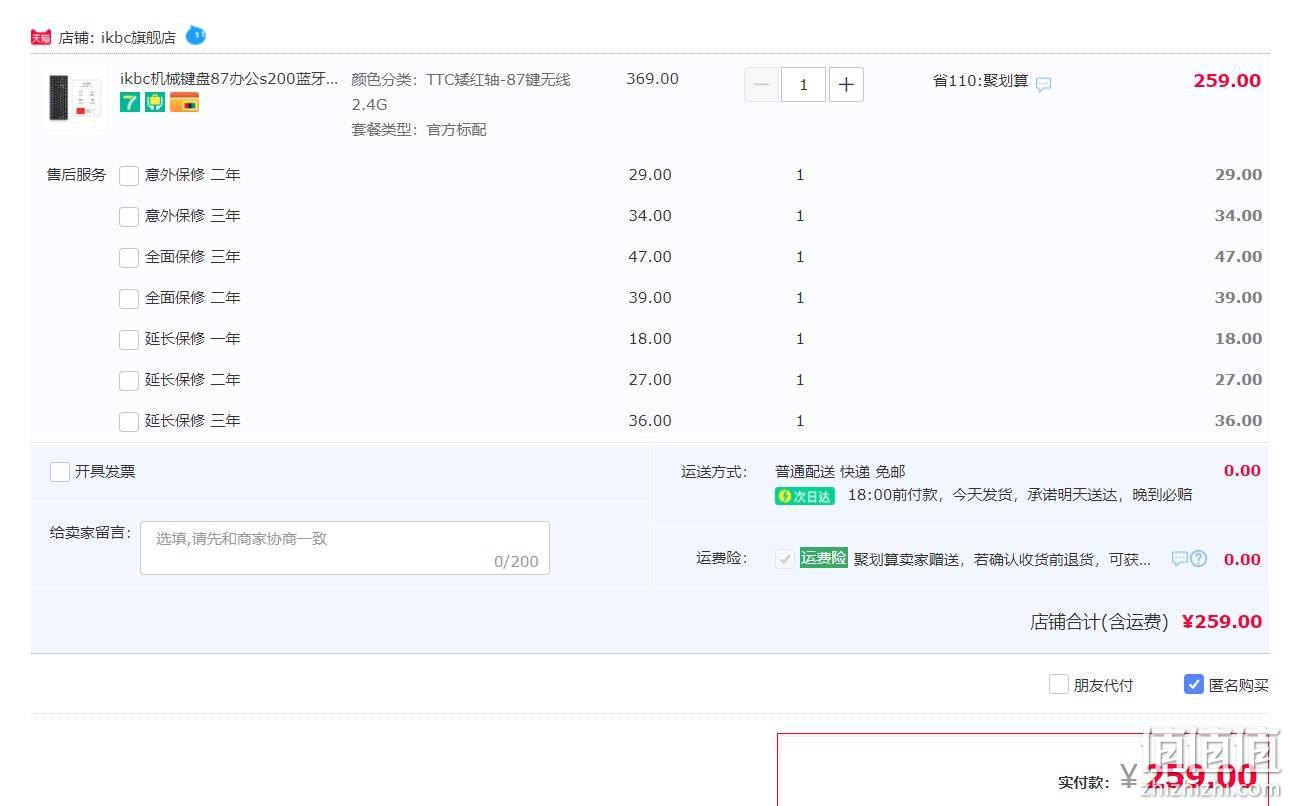Click the quantity input field
Screen dimensions: 1290x806
click(803, 85)
